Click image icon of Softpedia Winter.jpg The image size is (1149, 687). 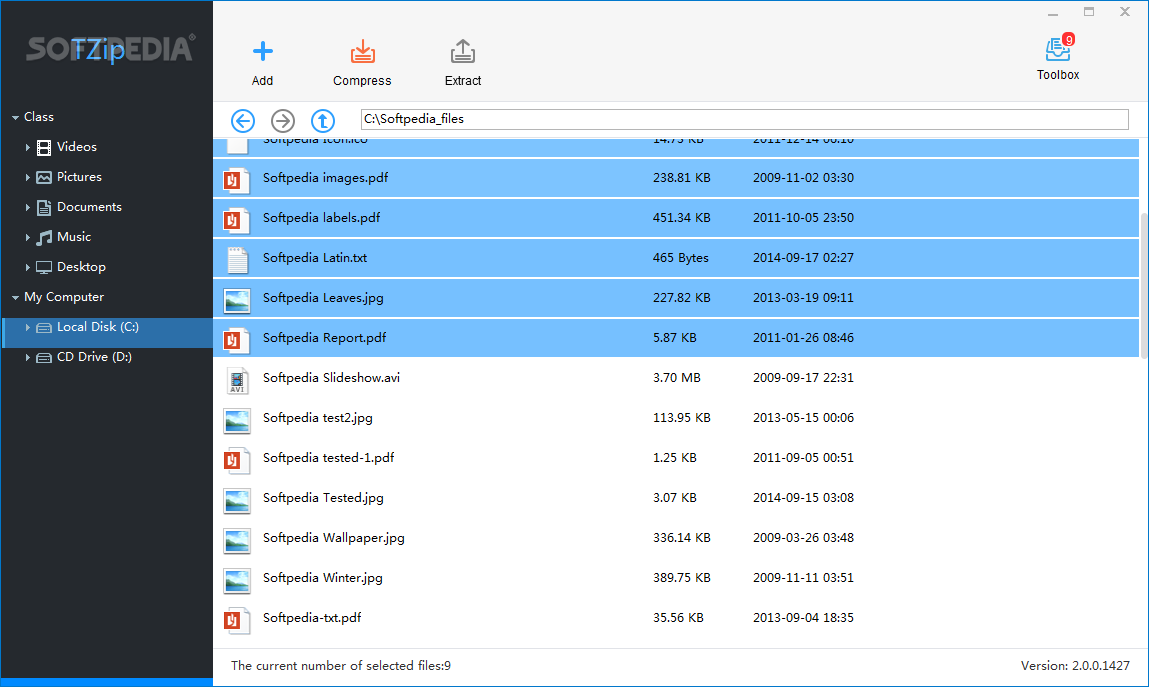(237, 579)
